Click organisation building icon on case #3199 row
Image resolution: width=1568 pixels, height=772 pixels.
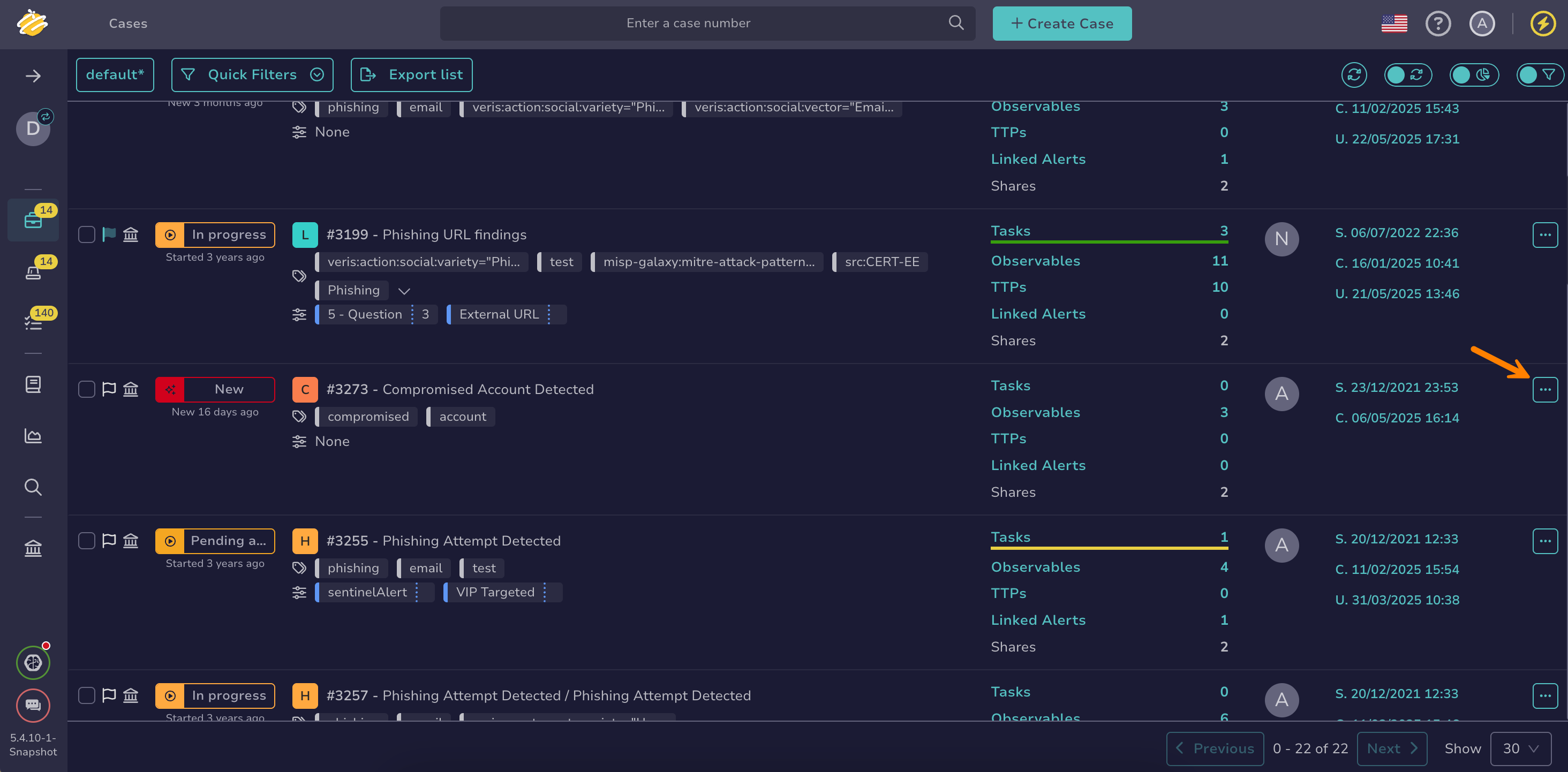[x=131, y=234]
